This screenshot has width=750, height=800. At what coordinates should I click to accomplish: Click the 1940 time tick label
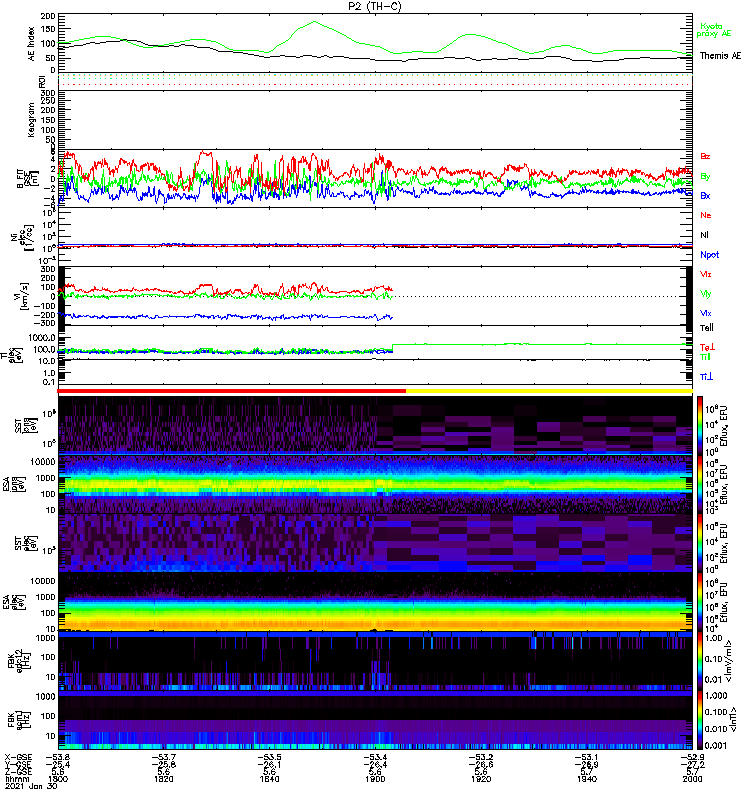pos(587,779)
